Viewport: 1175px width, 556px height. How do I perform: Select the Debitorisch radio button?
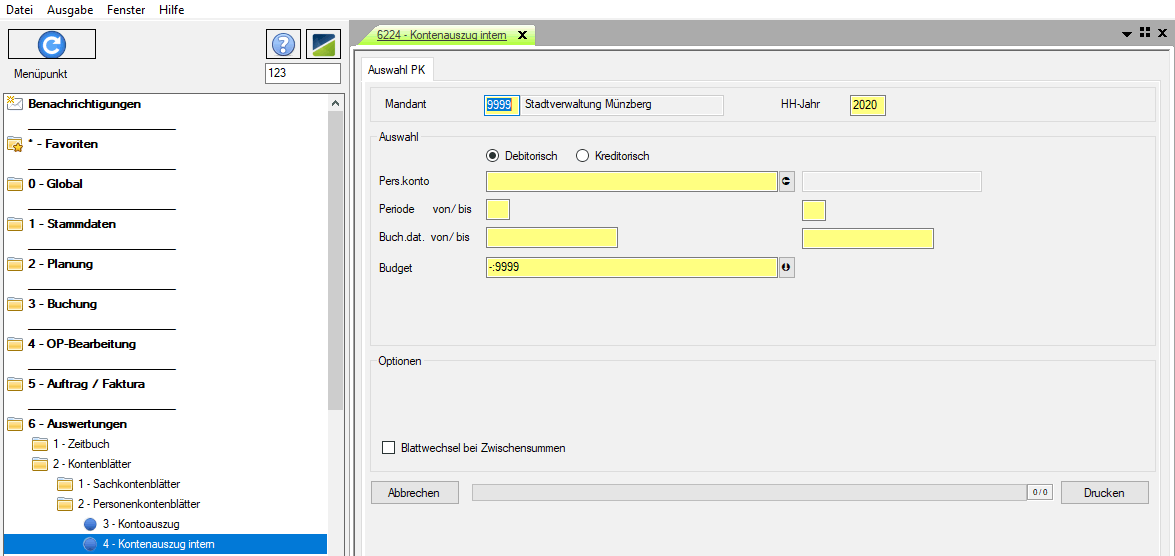[x=492, y=156]
